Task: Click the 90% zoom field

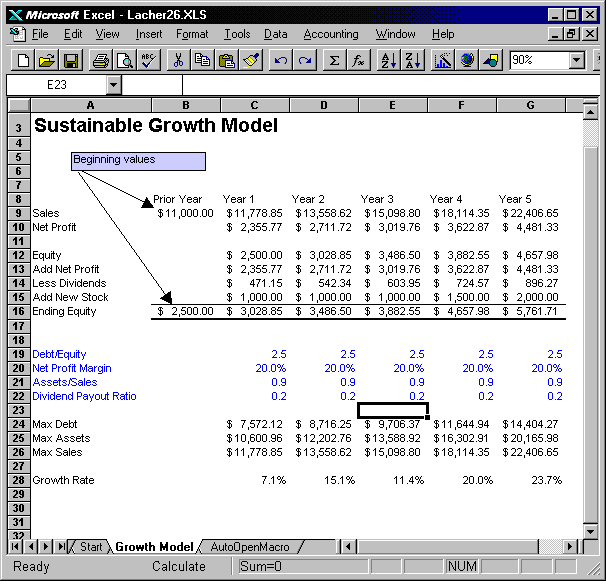Action: pos(539,60)
